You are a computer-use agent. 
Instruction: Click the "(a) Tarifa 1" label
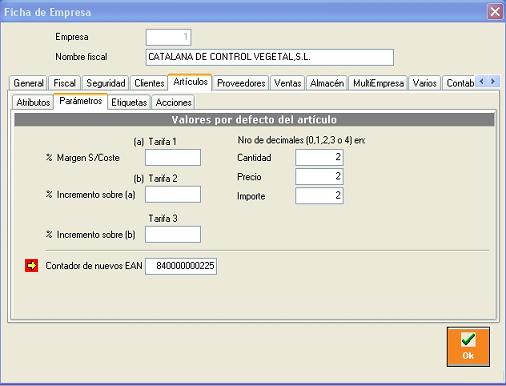tap(155, 142)
